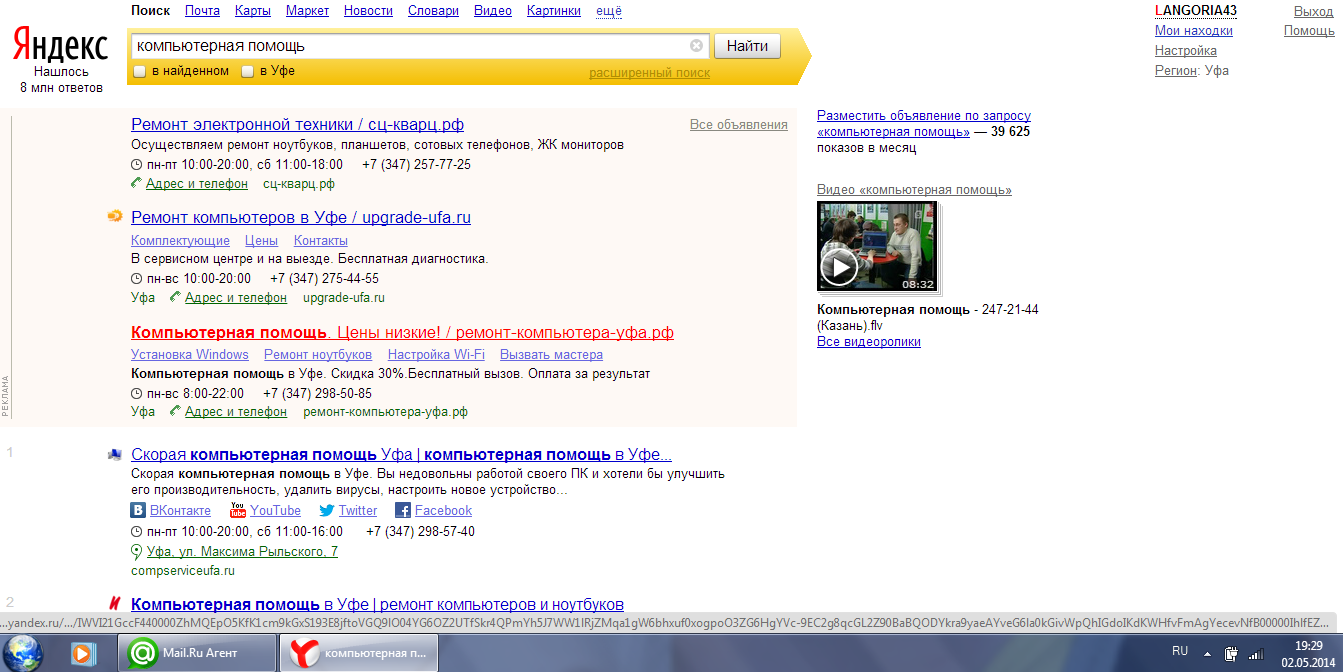Open the Карты tab
The image size is (1343, 672).
252,11
